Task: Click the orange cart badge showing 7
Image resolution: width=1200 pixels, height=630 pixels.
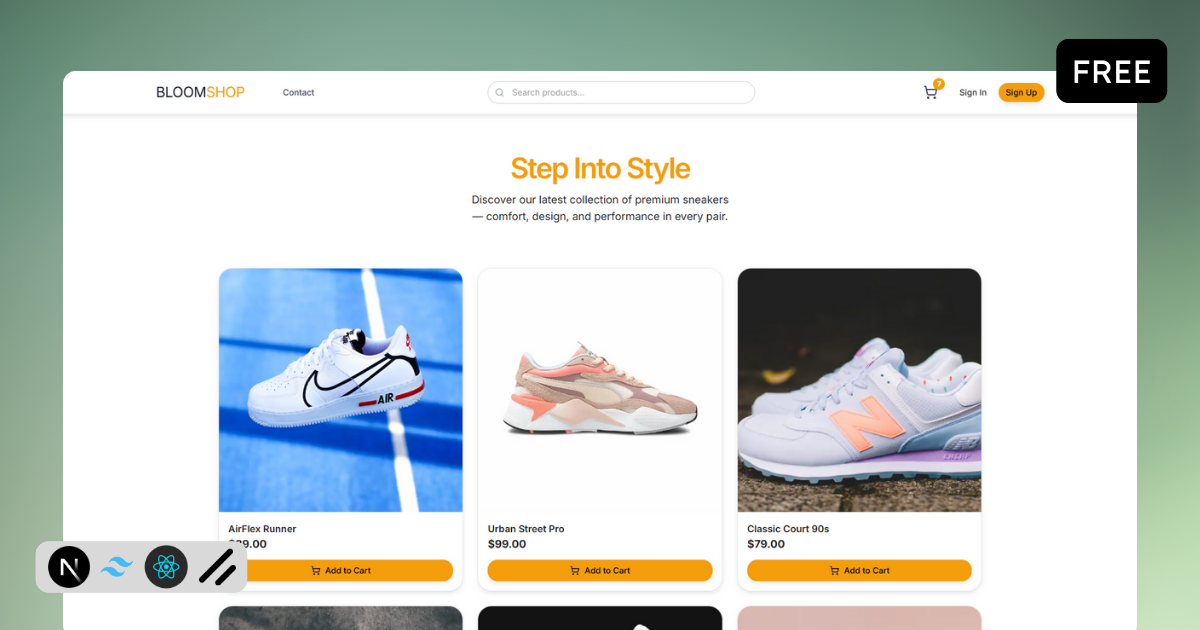Action: (x=938, y=84)
